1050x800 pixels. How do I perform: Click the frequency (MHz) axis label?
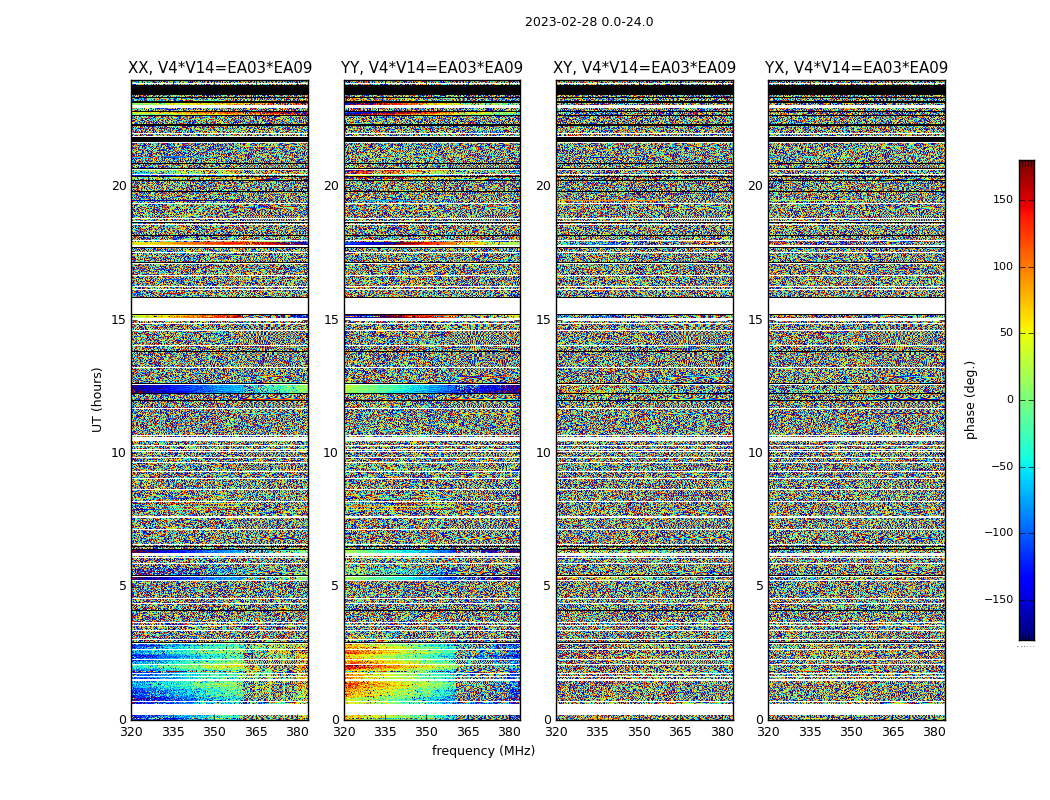coord(483,750)
